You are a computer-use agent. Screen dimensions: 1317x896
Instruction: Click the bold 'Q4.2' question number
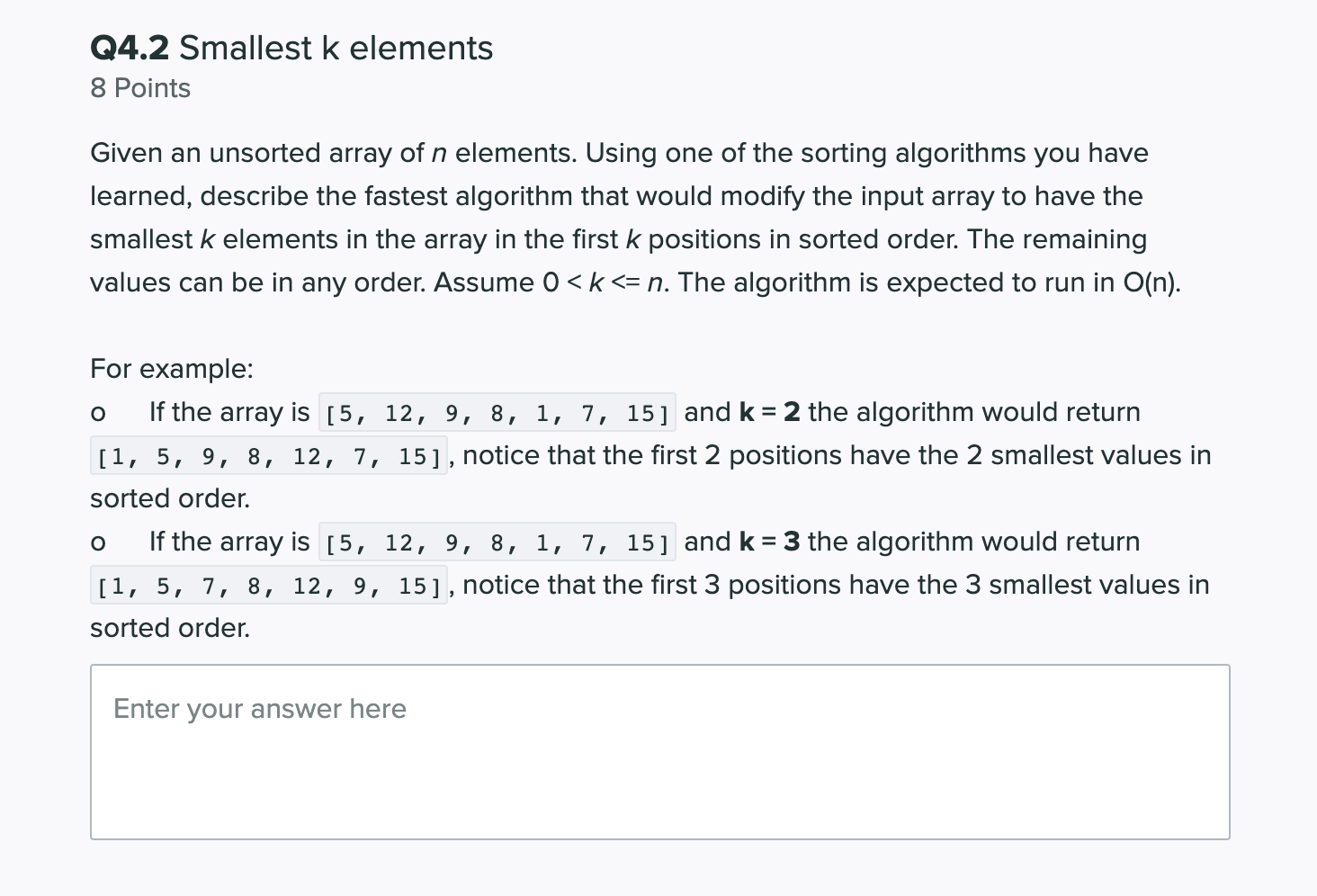(130, 48)
